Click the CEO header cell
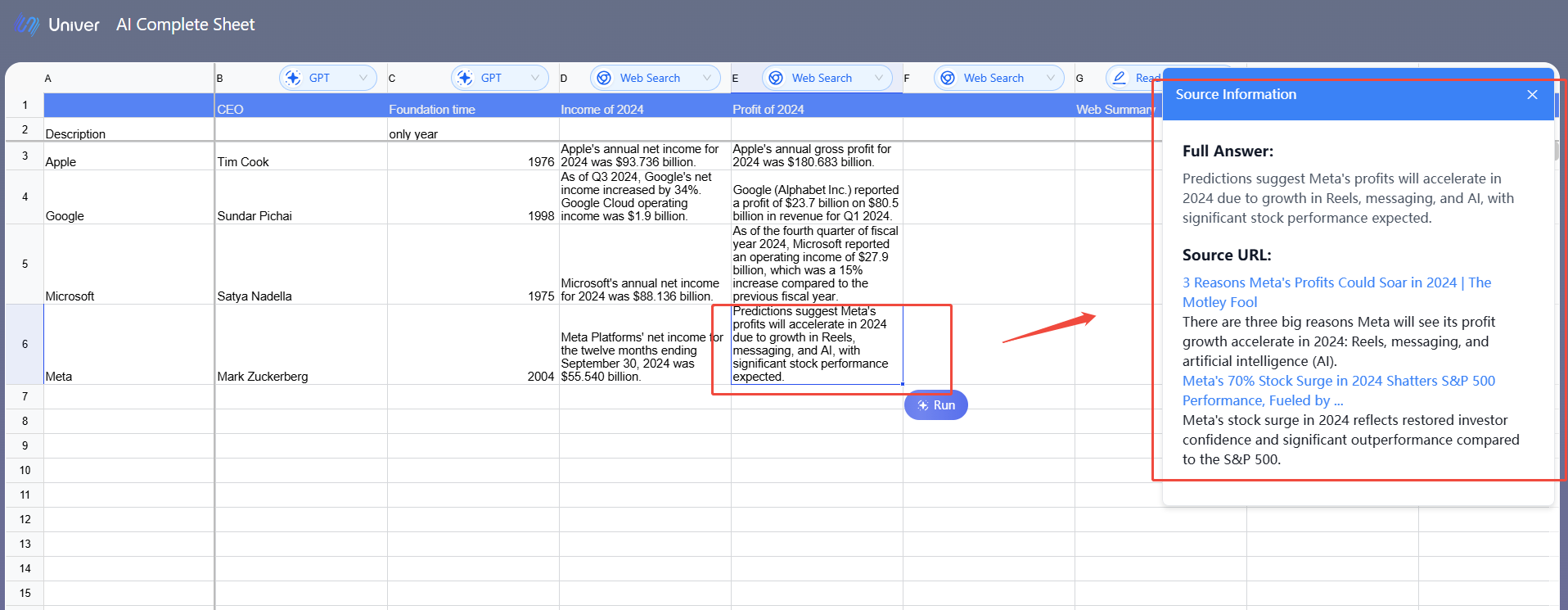This screenshot has width=1568, height=610. point(301,105)
